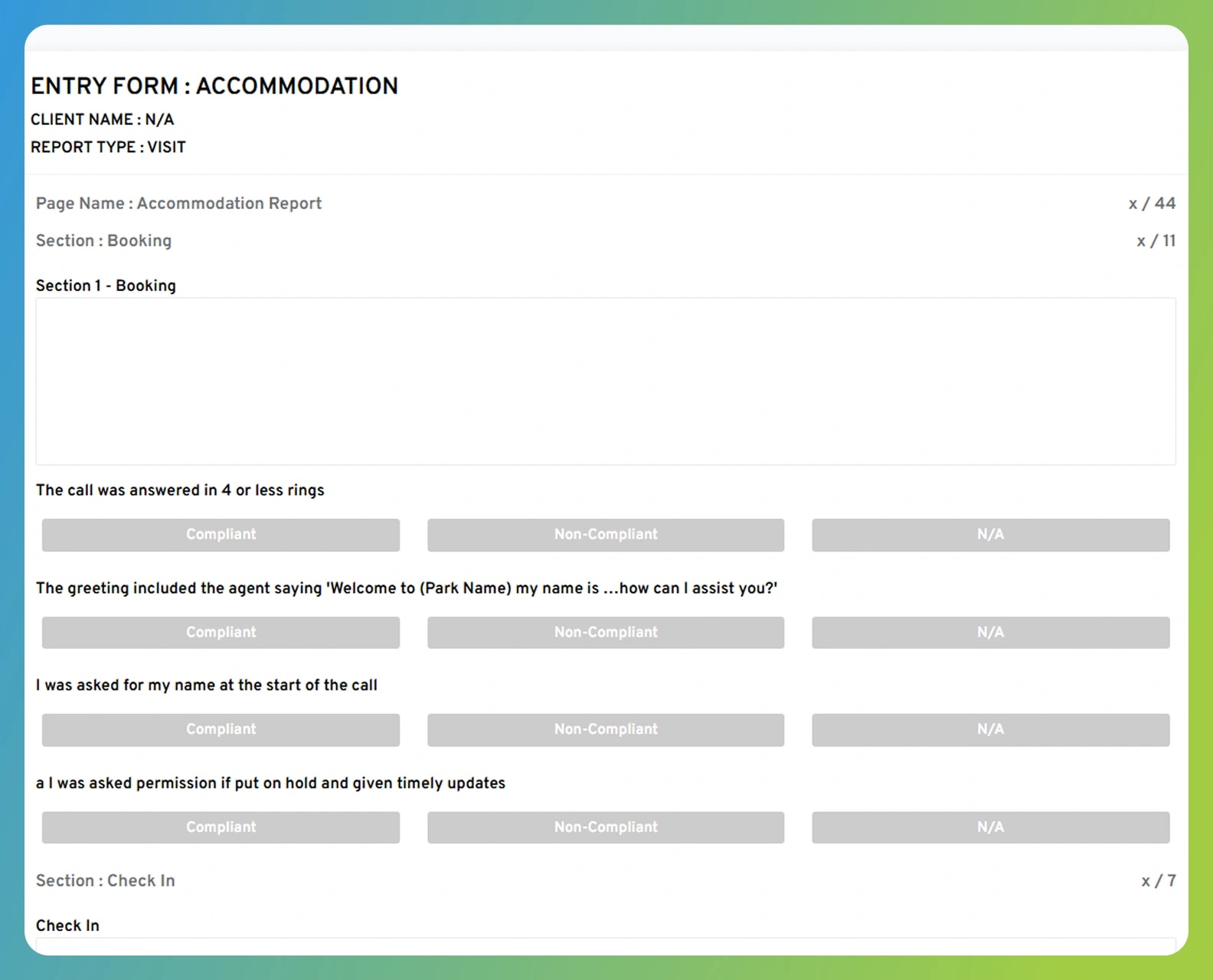Screen dimensions: 1213x980
Task: Click 'permission if put on hold' question text
Action: (270, 783)
